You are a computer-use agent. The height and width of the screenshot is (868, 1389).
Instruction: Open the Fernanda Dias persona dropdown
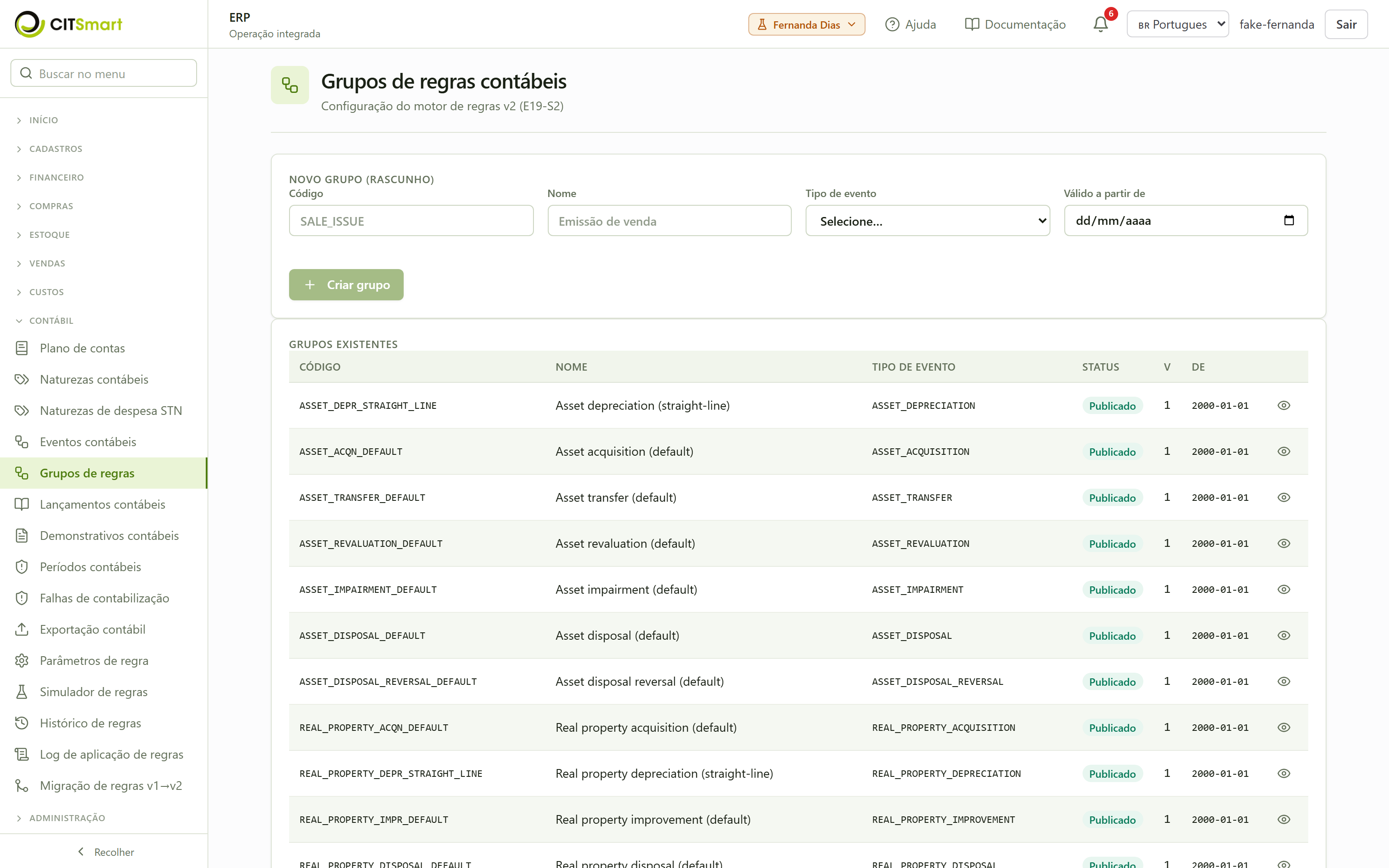tap(806, 24)
